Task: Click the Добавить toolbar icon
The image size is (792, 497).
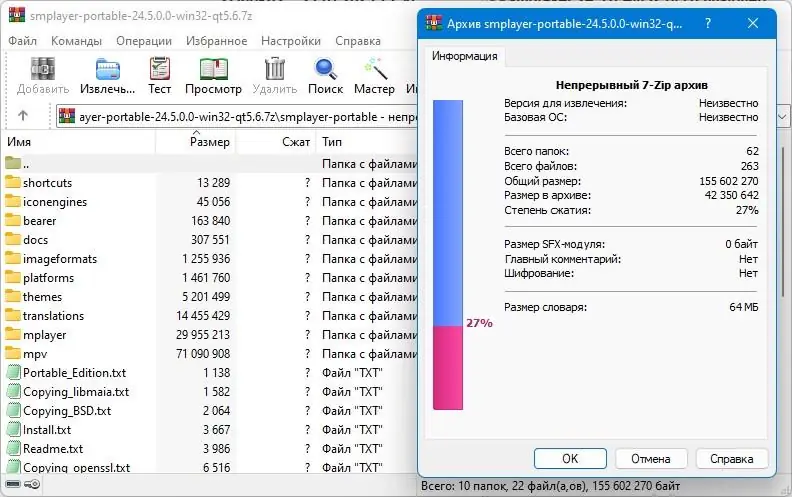Action: coord(43,69)
